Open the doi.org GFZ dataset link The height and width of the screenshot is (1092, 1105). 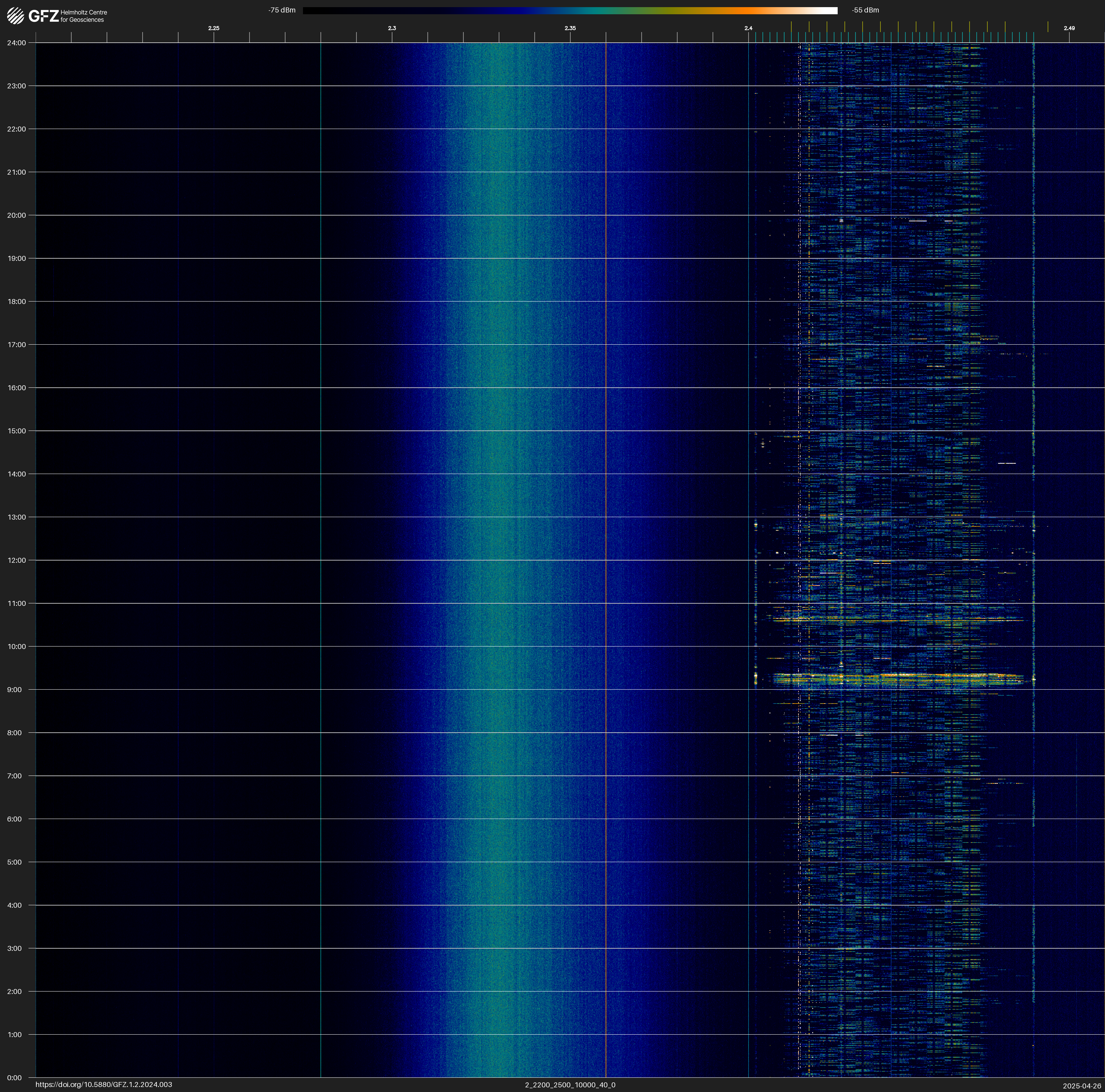[103, 1085]
